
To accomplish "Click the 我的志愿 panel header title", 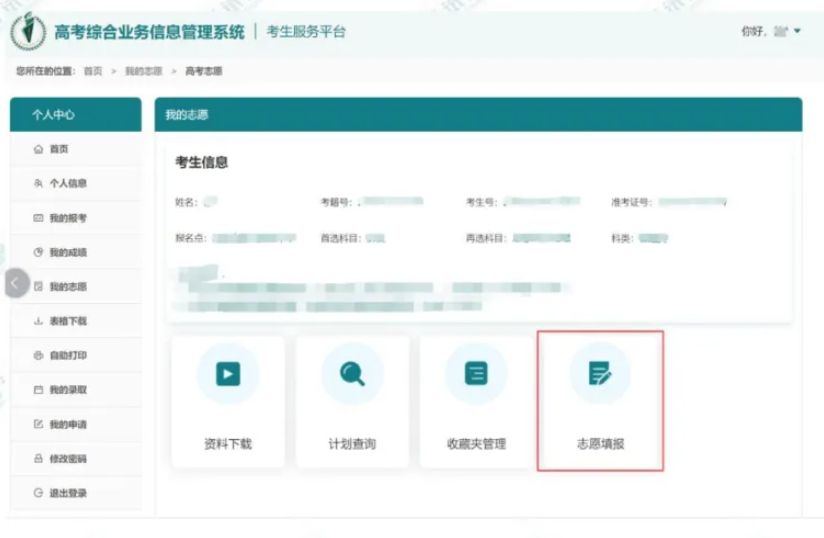I will point(187,115).
